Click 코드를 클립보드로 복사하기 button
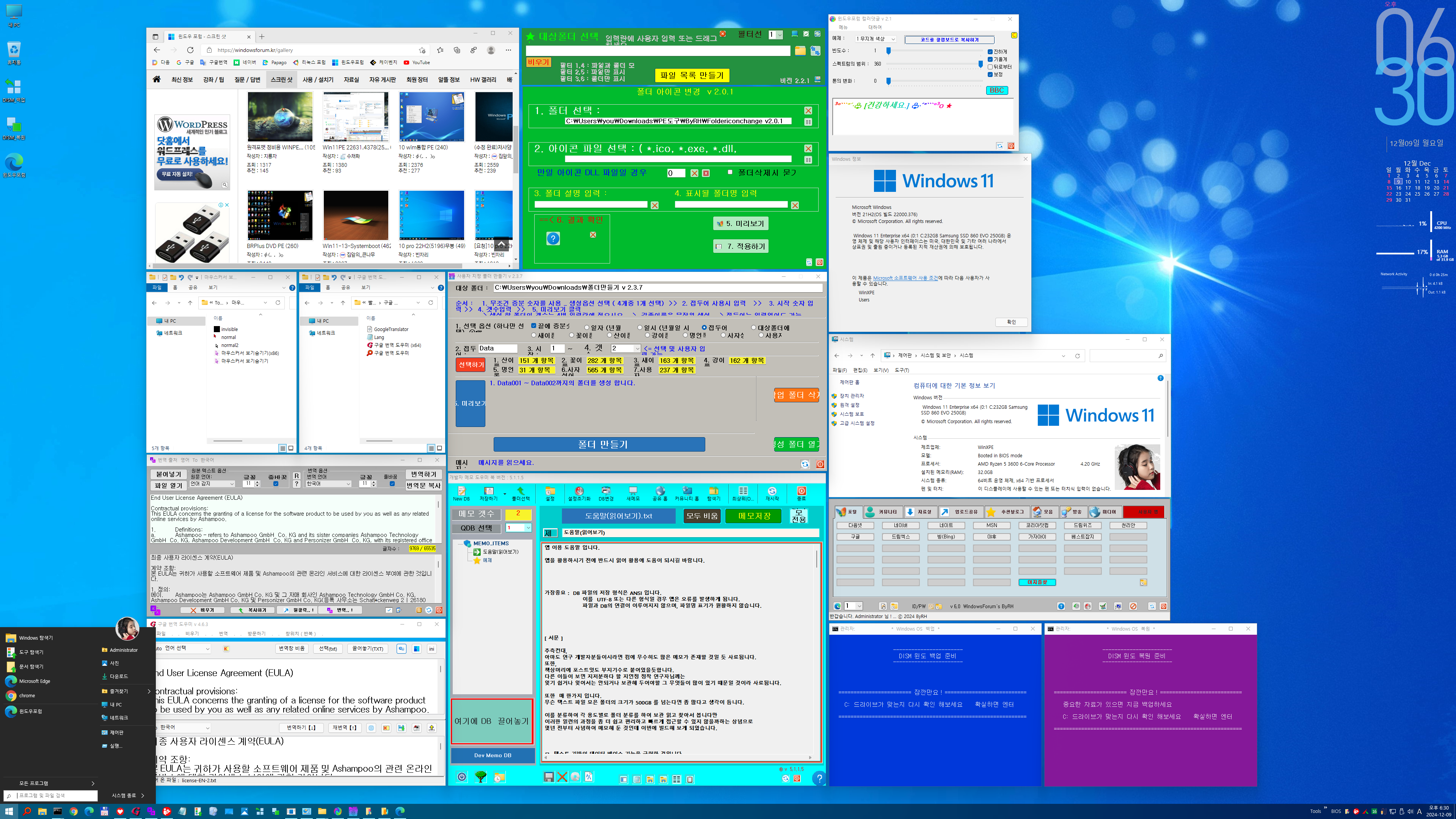1456x819 pixels. point(949,39)
